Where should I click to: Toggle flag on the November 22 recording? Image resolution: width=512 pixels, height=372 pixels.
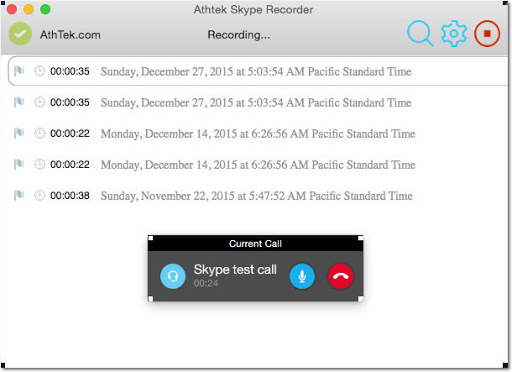19,195
